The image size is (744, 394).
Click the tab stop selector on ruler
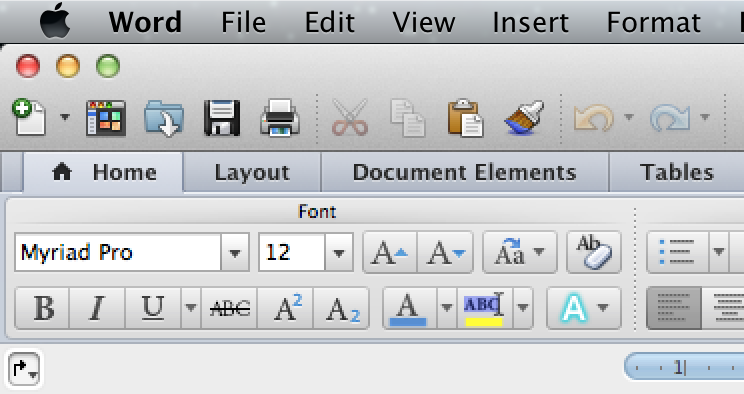click(24, 368)
